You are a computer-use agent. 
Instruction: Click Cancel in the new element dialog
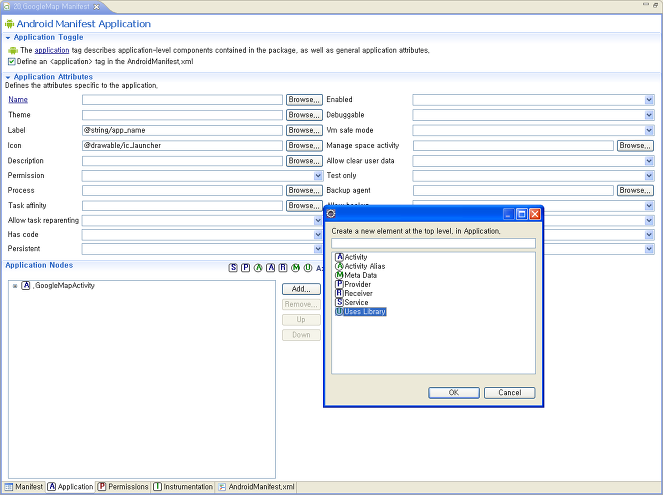(x=510, y=393)
